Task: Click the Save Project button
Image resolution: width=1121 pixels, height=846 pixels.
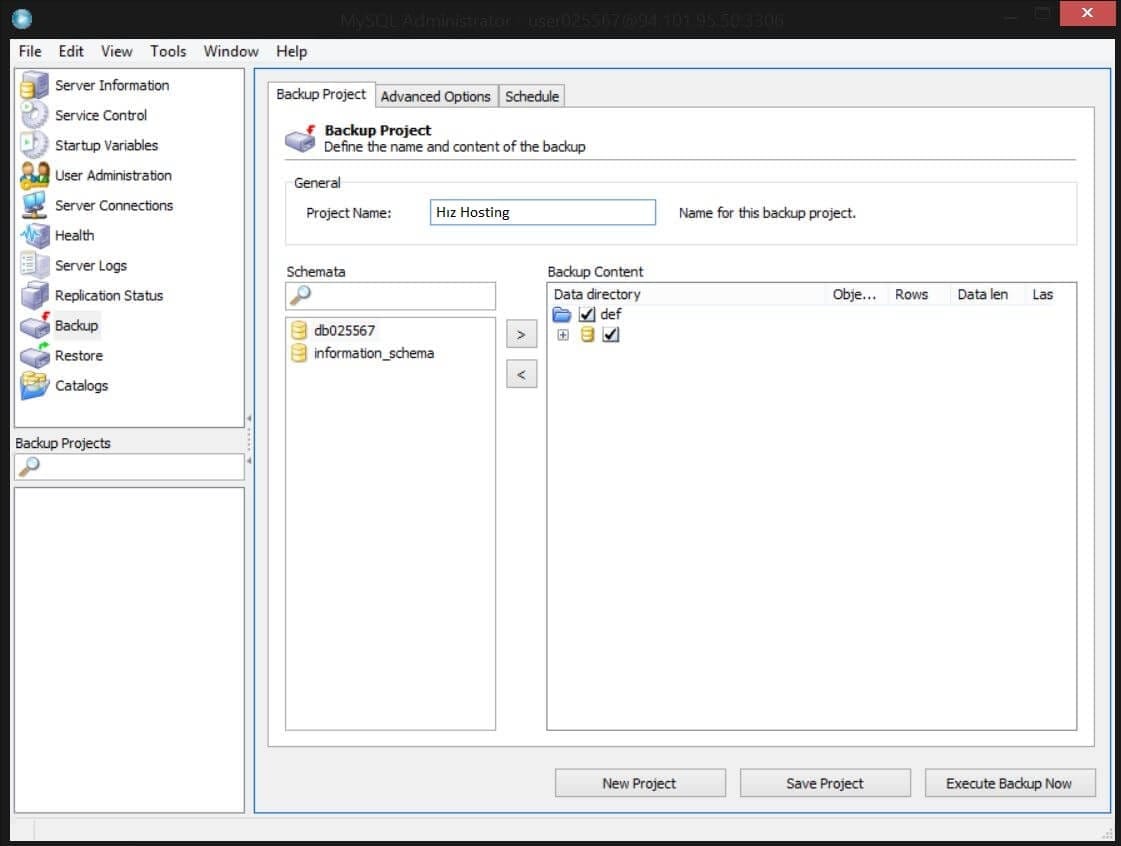Action: tap(824, 783)
